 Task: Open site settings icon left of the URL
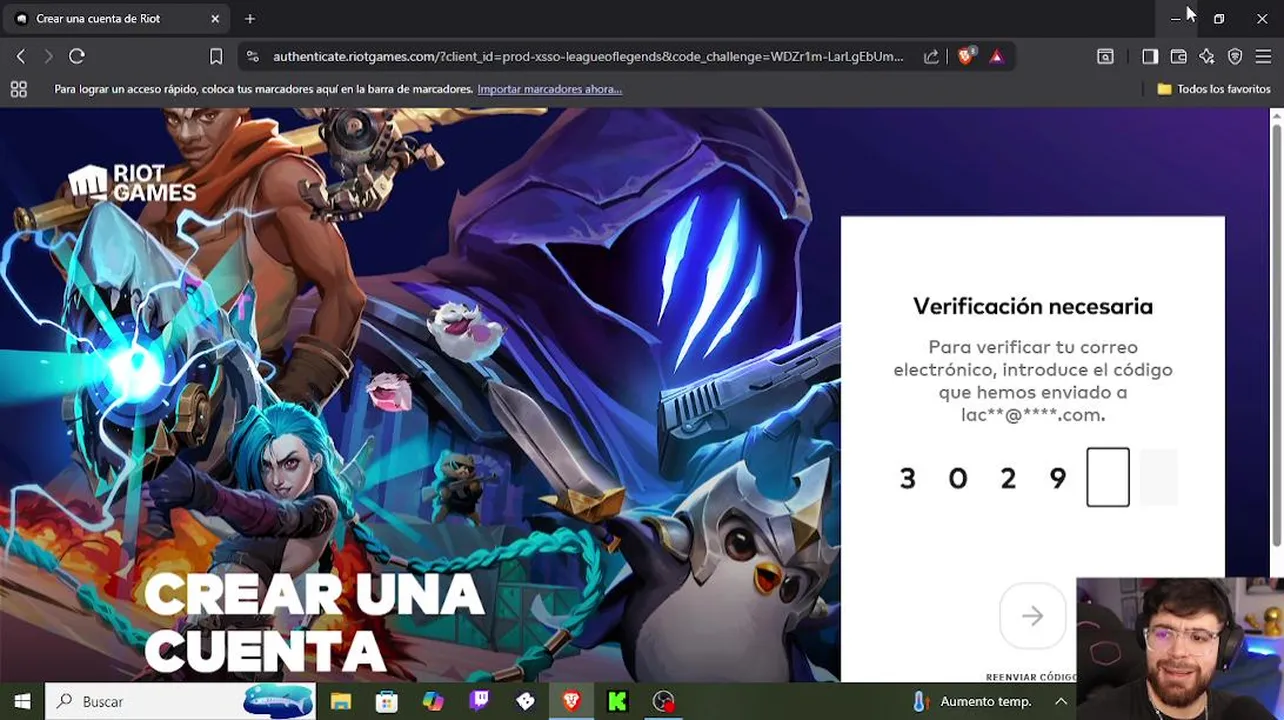tap(252, 57)
